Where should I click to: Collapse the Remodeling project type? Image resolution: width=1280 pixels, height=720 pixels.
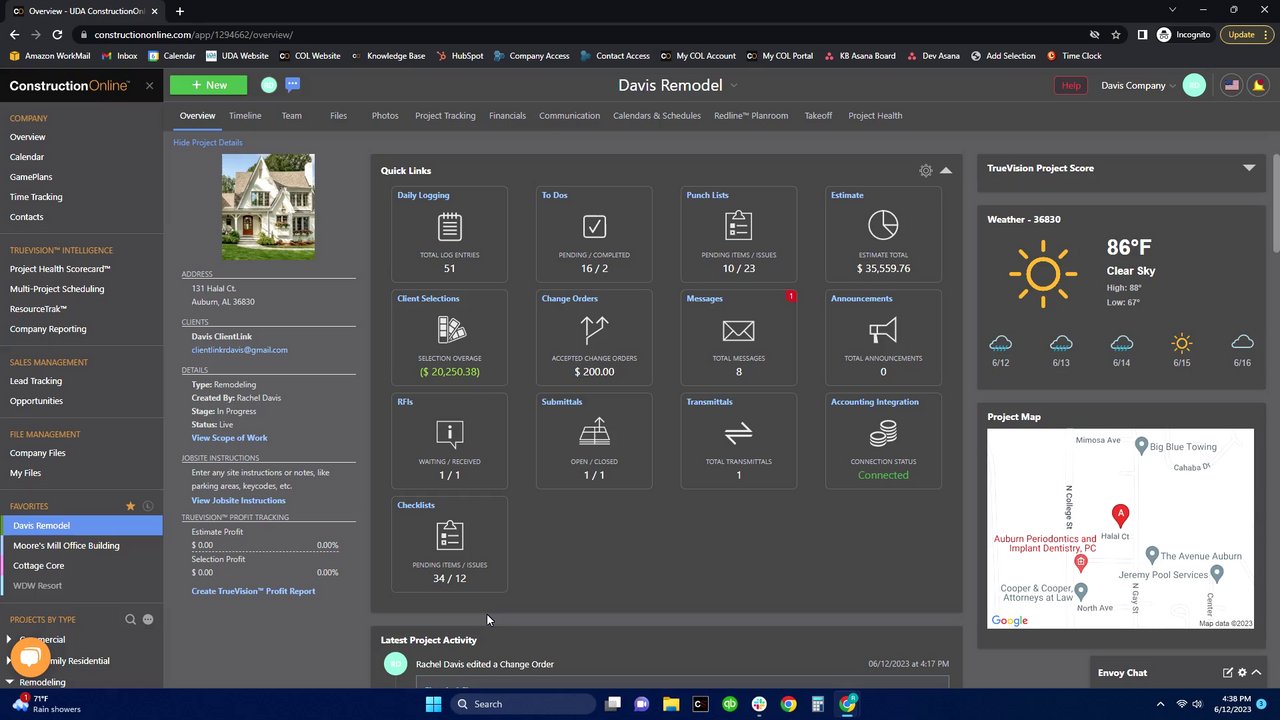[9, 682]
